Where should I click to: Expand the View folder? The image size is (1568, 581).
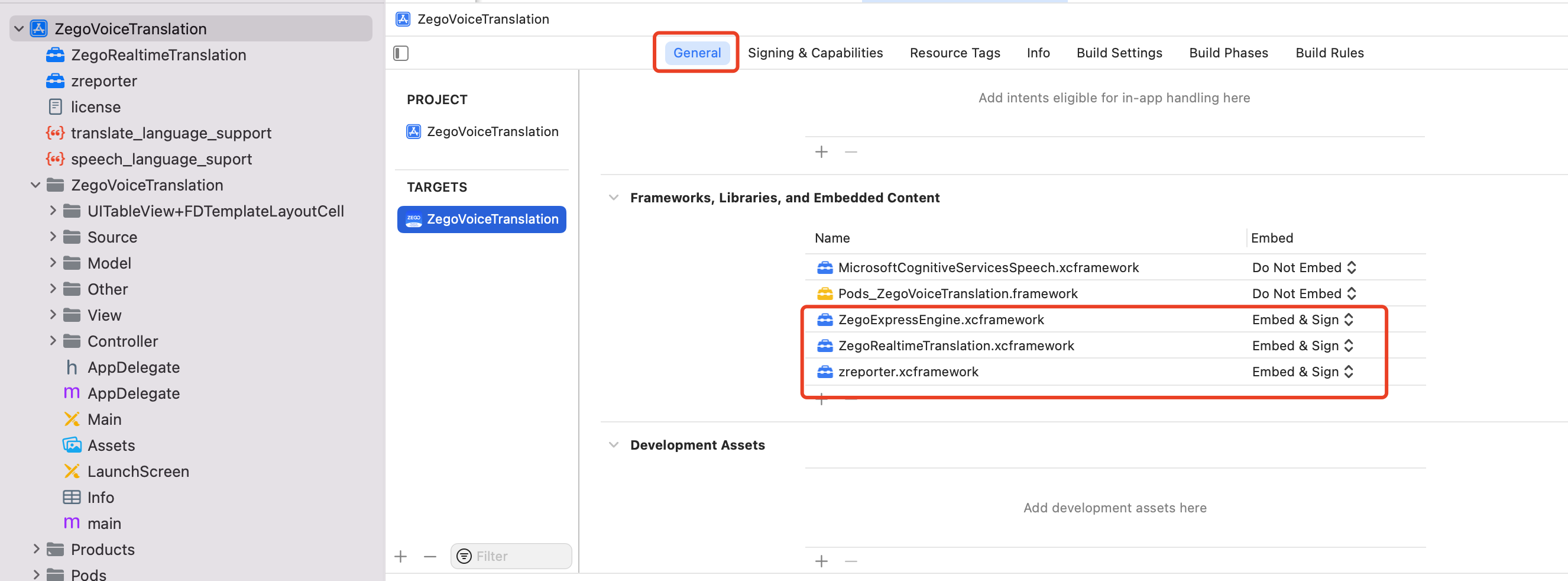53,315
